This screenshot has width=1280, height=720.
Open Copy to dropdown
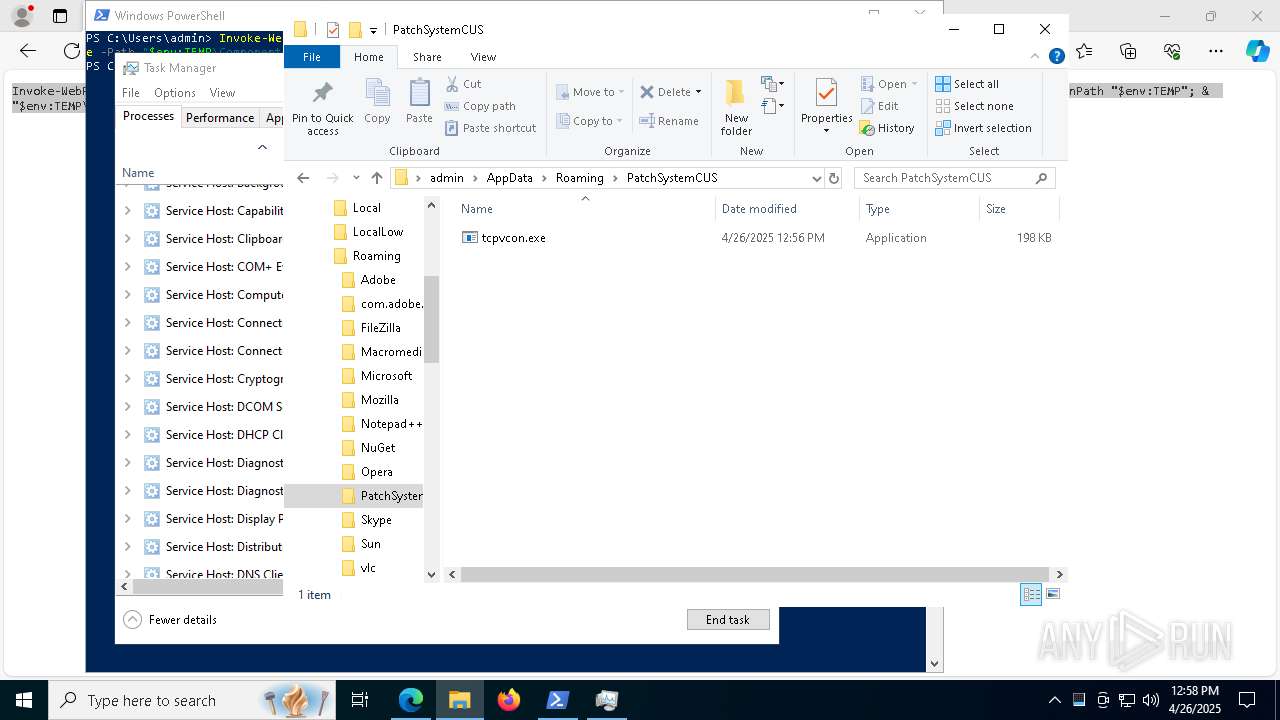[589, 121]
